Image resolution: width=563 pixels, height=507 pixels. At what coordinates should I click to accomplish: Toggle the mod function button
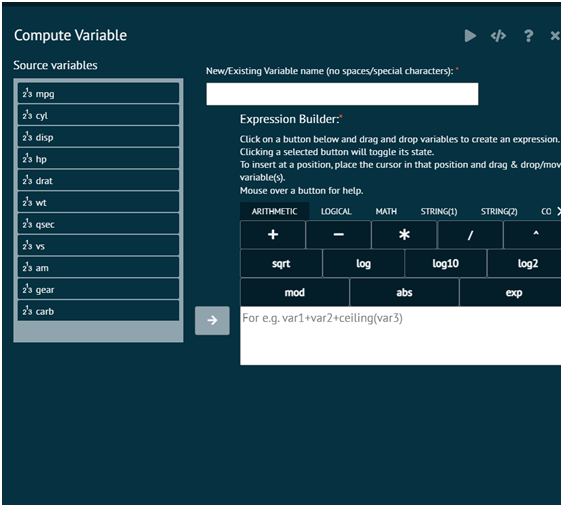click(294, 292)
